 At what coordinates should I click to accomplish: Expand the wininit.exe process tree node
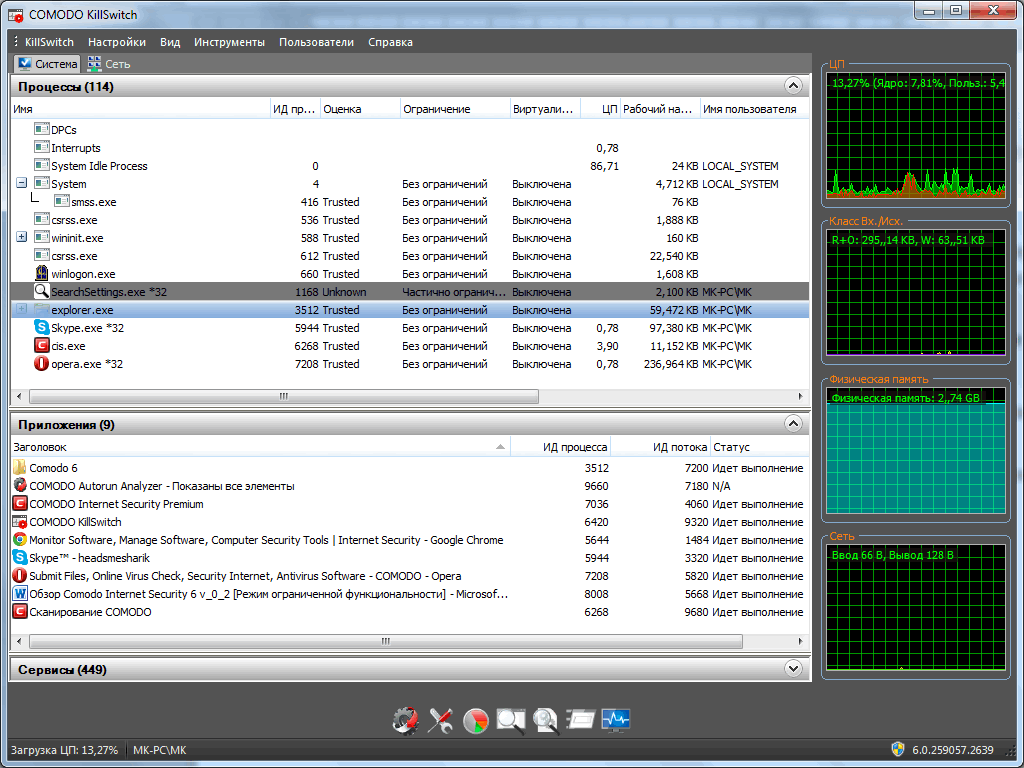pos(22,237)
